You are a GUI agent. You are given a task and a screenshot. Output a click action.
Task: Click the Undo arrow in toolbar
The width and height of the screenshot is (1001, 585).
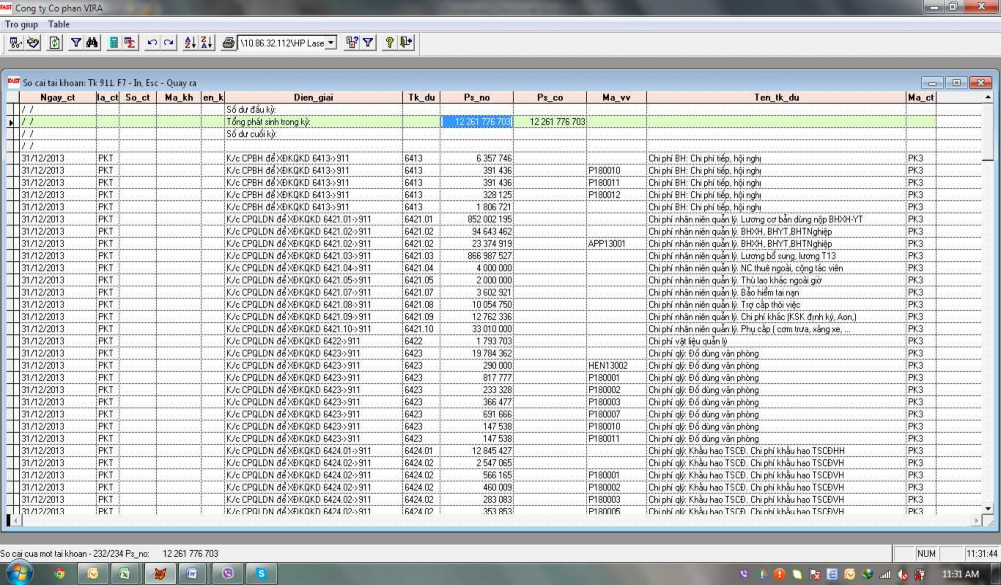pos(152,43)
